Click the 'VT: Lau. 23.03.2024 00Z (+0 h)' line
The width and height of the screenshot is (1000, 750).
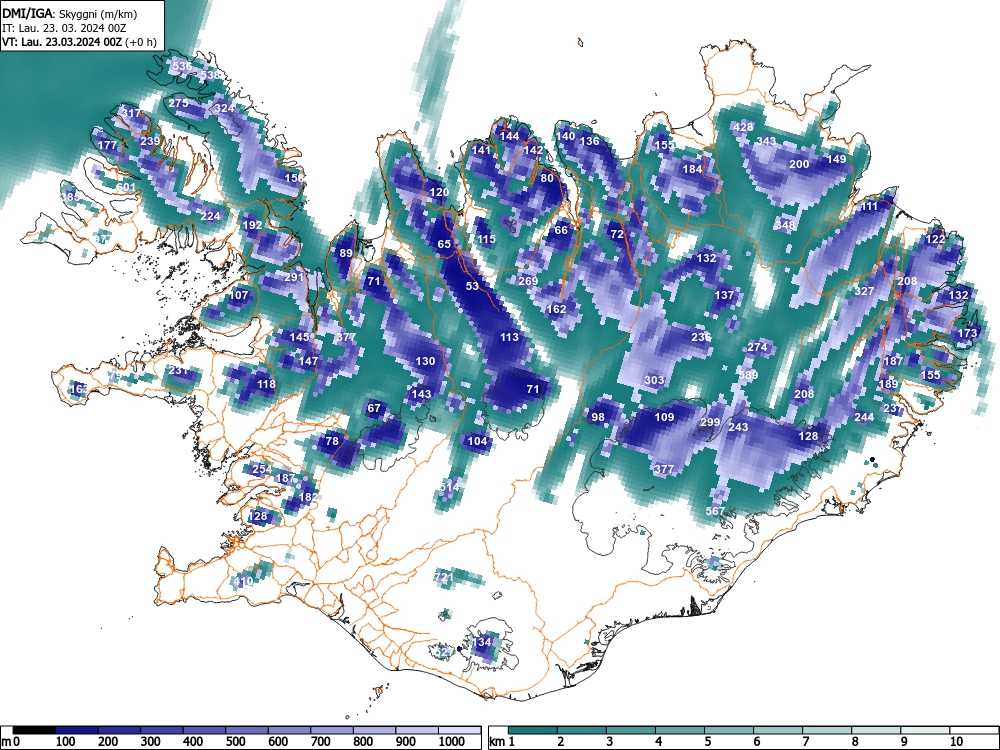79,42
